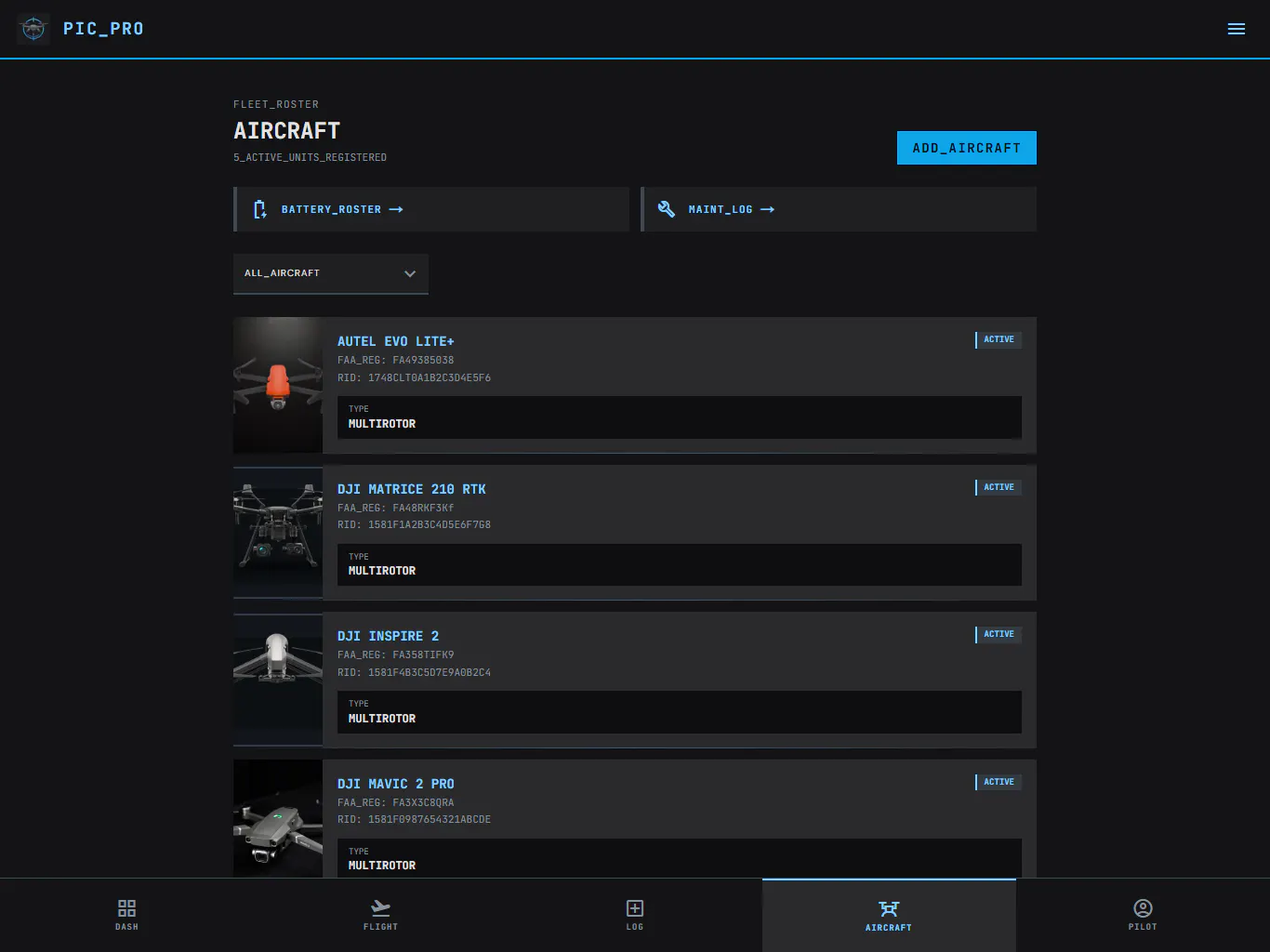This screenshot has width=1270, height=952.
Task: Click the RID: 1748CLT0A1B2C3D4E5F6 text
Action: pyautogui.click(x=414, y=377)
